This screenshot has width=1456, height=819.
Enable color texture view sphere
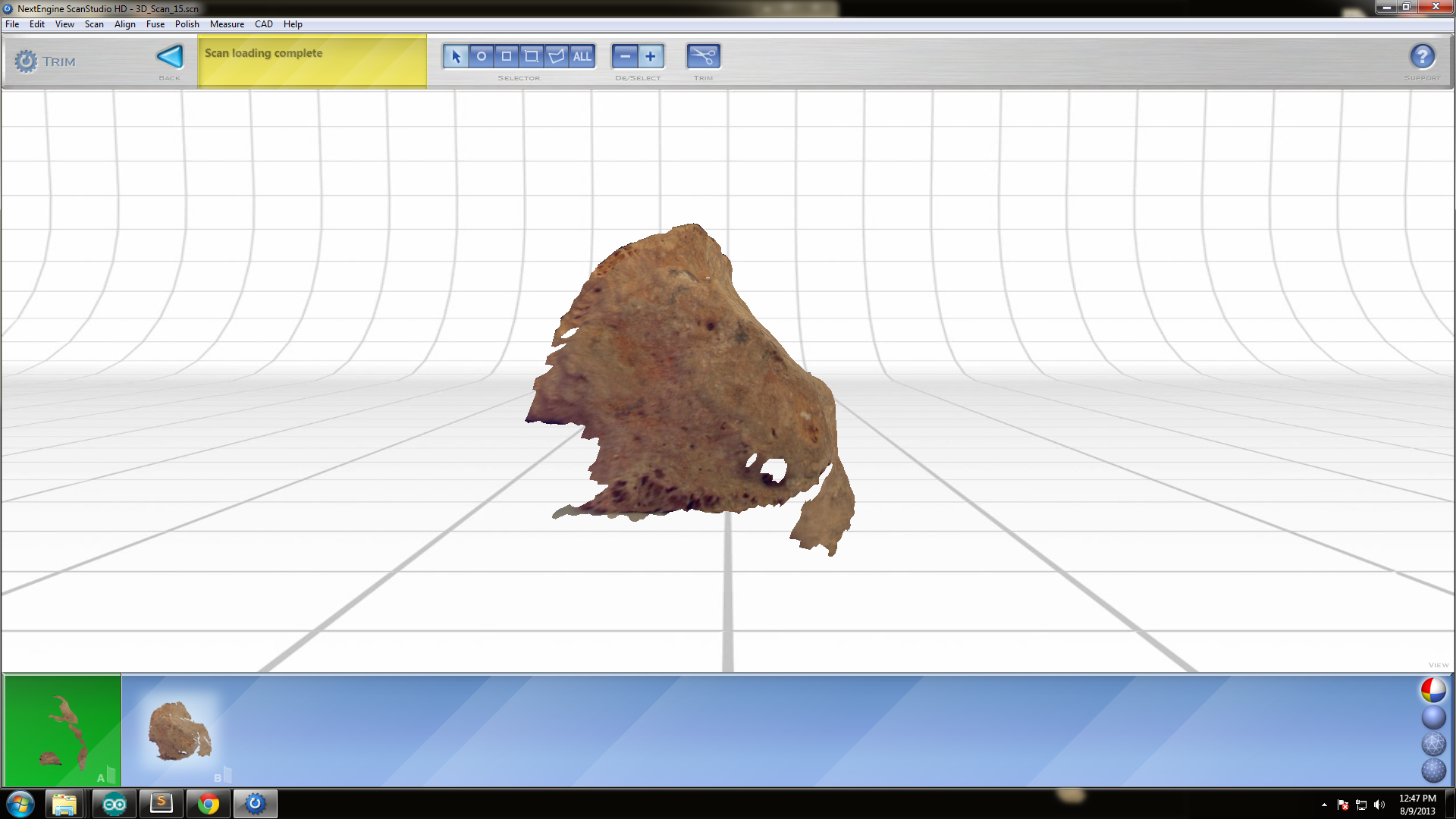click(x=1433, y=690)
